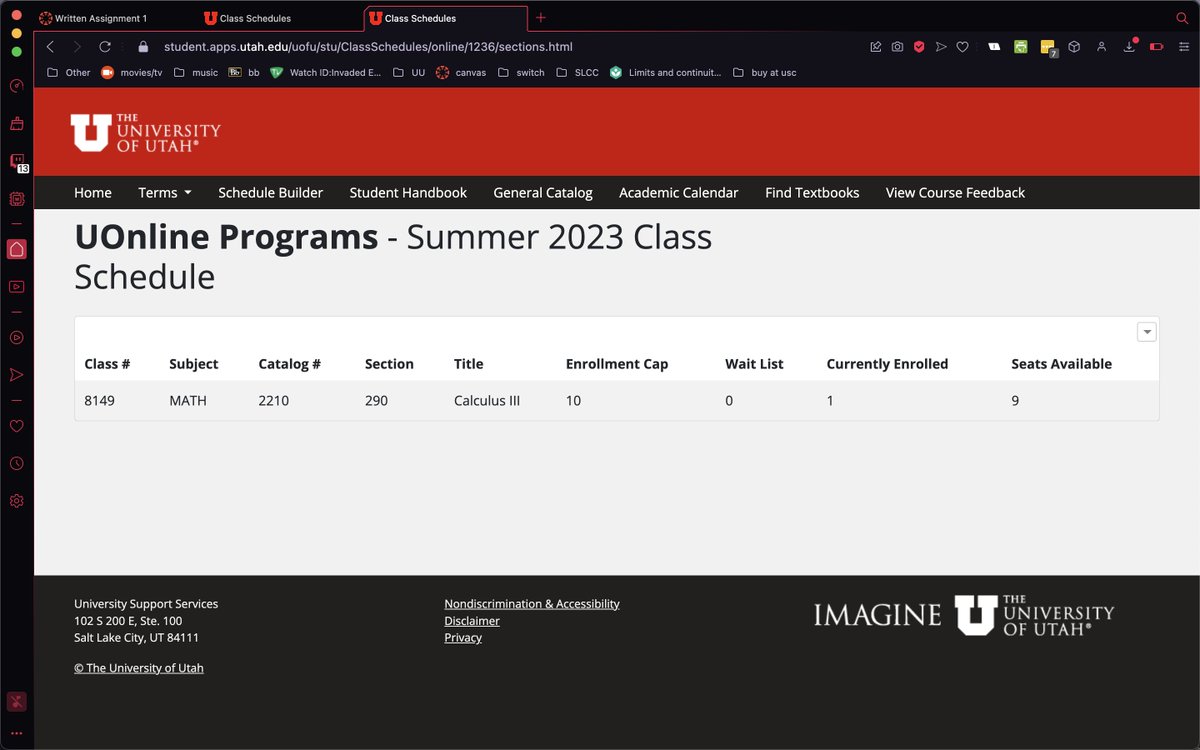Click the red ad blocker shield icon
The width and height of the screenshot is (1200, 750).
(x=919, y=47)
